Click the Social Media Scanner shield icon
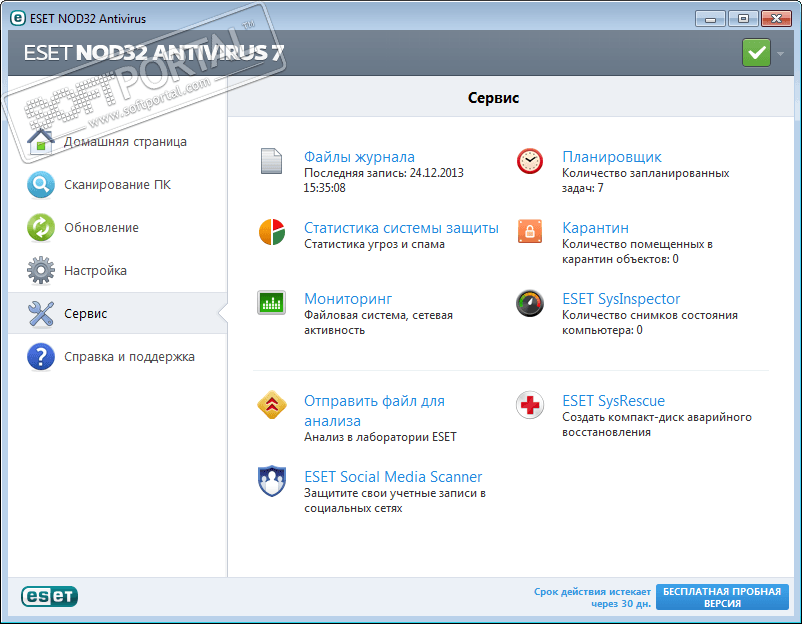This screenshot has height=624, width=802. [x=272, y=481]
